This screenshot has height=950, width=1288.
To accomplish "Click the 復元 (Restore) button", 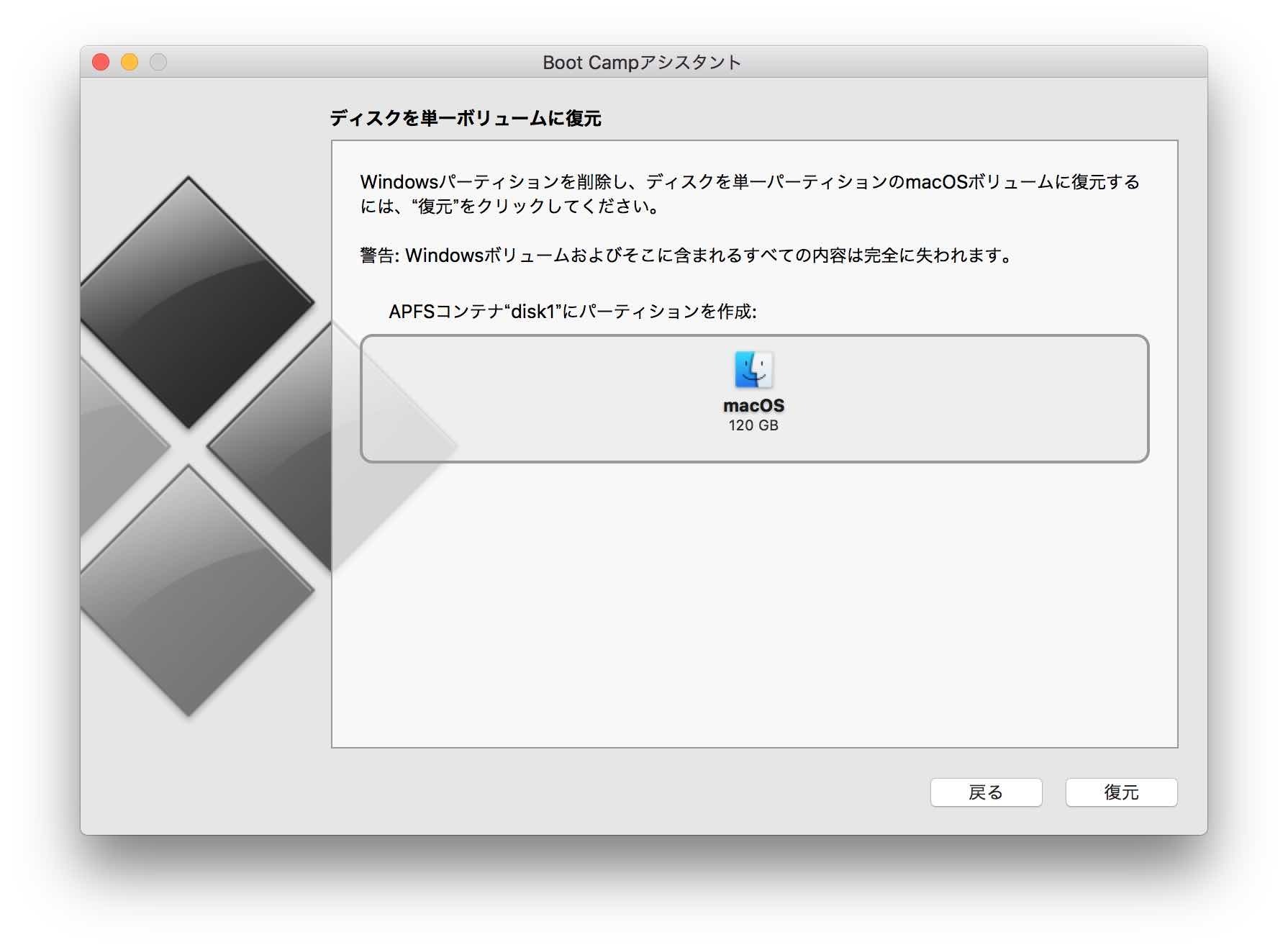I will click(x=1121, y=792).
